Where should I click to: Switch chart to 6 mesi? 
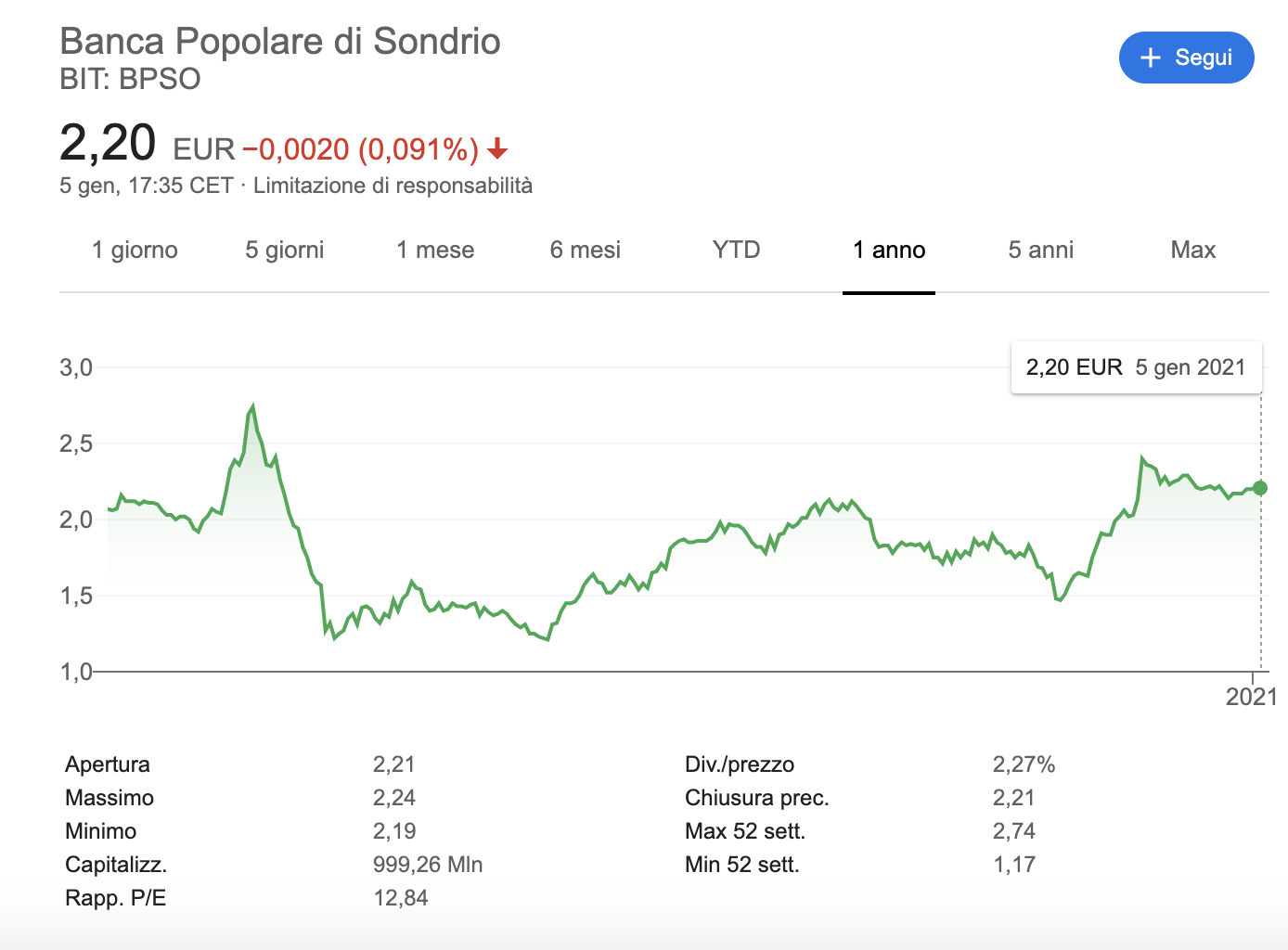(x=586, y=250)
